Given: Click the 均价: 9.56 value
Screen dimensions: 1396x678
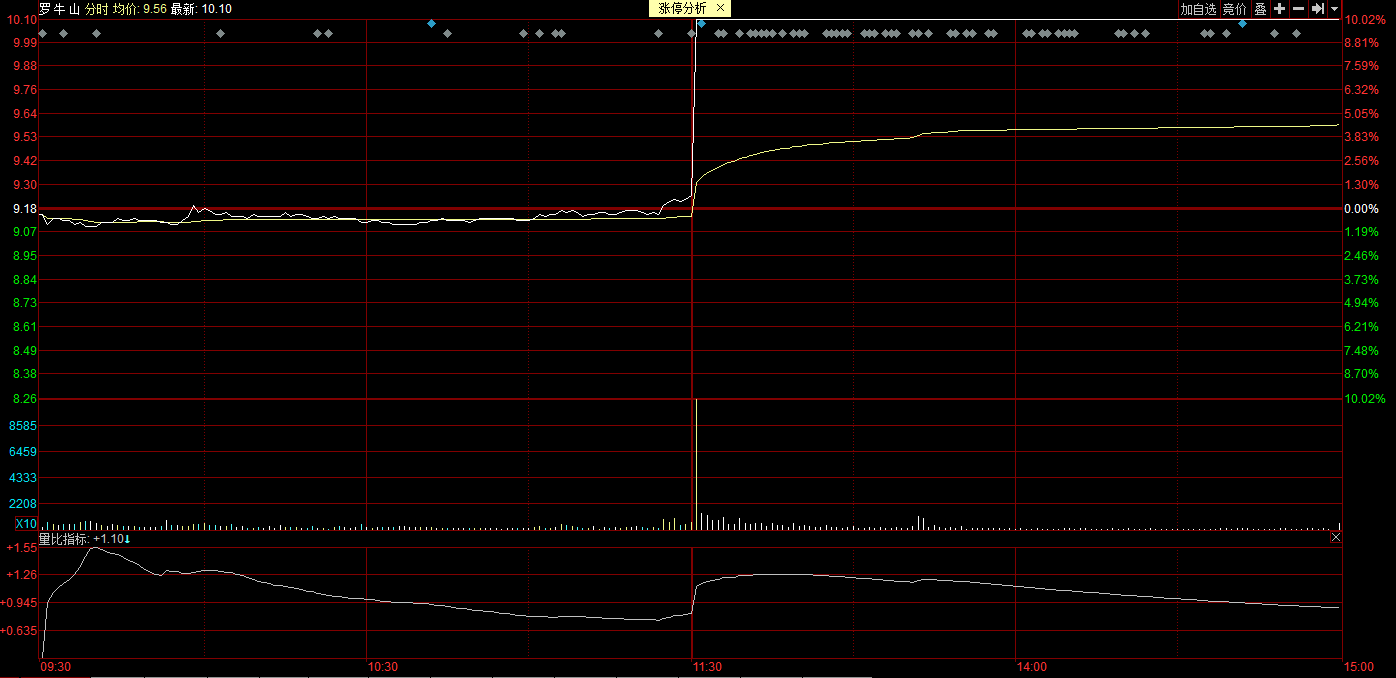Looking at the screenshot, I should (x=139, y=9).
